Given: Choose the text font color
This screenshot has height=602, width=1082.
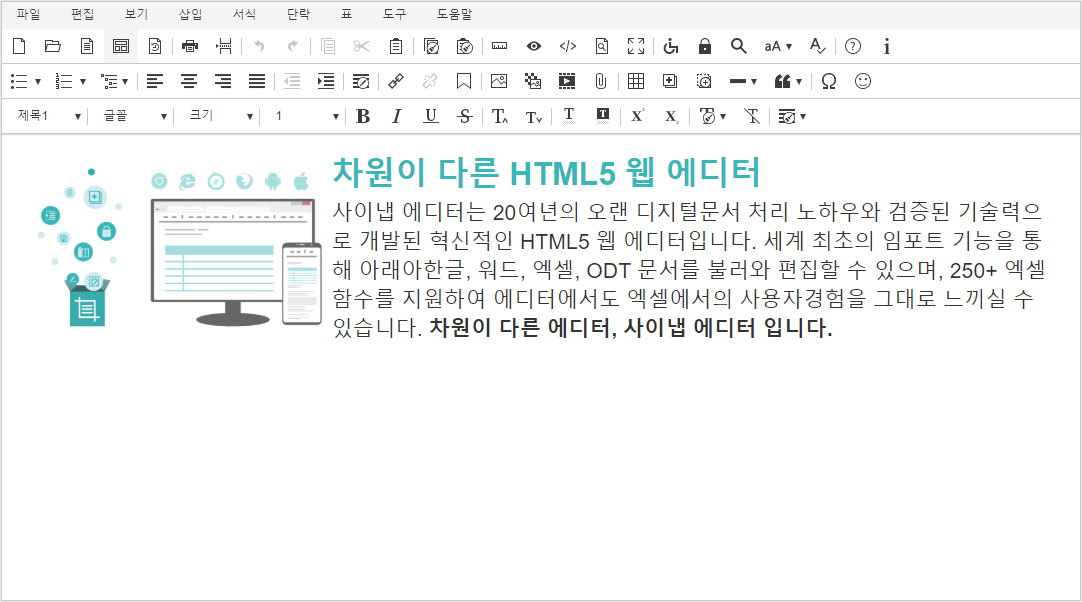Looking at the screenshot, I should (x=569, y=116).
